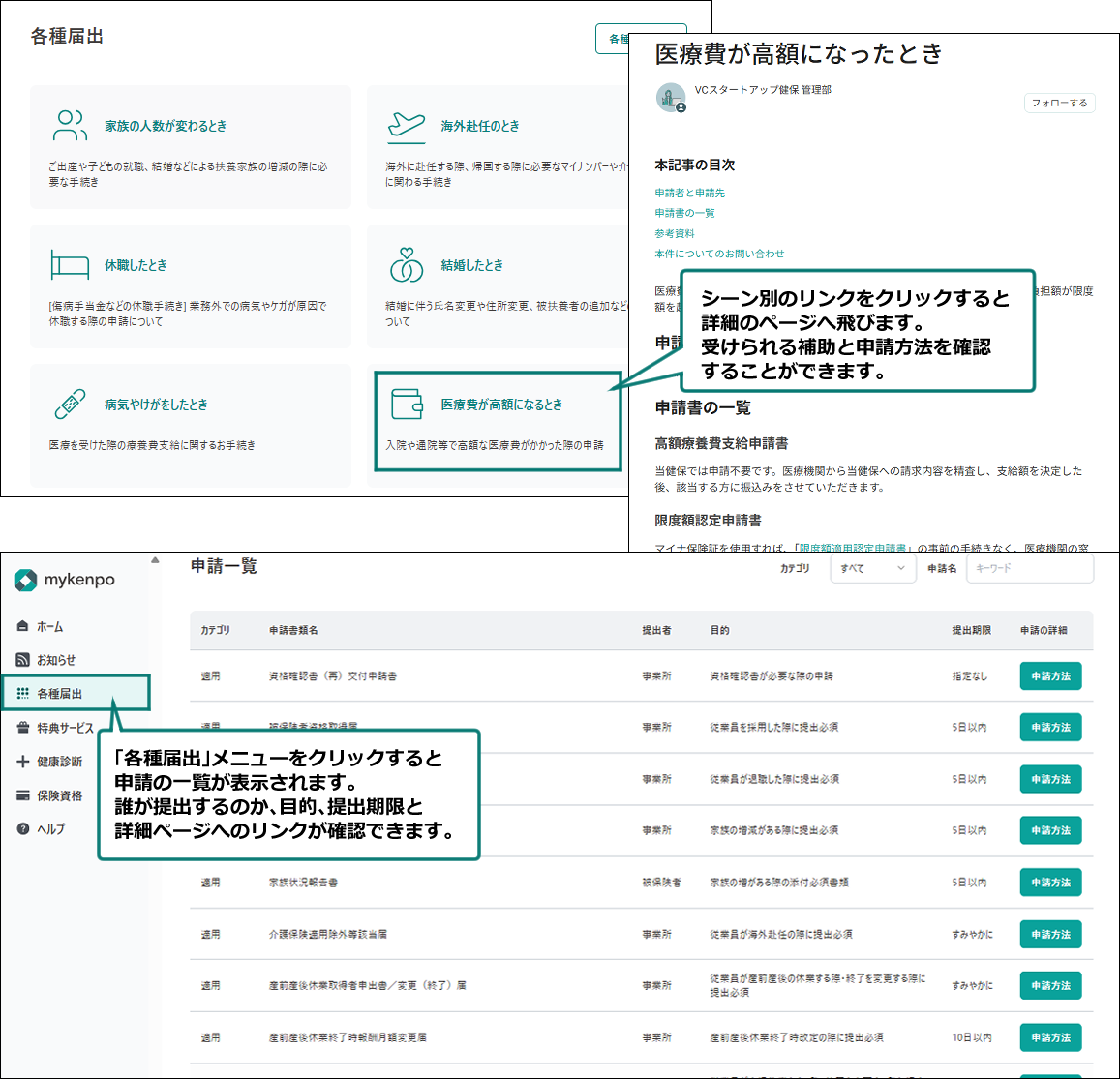Click the airplane icon for 海外赴任のとき
This screenshot has width=1120, height=1079.
[406, 126]
